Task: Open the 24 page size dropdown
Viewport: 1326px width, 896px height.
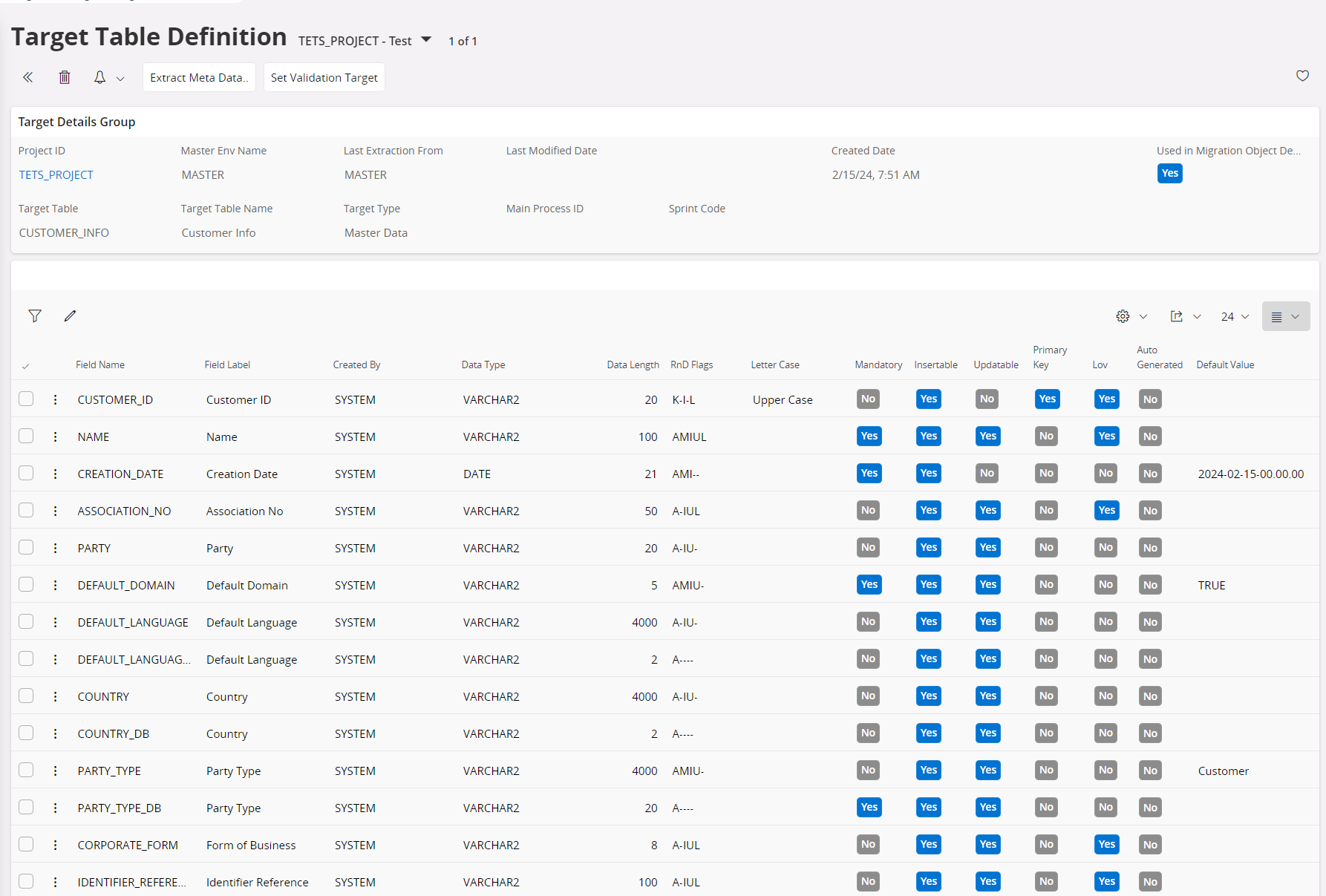Action: tap(1235, 316)
